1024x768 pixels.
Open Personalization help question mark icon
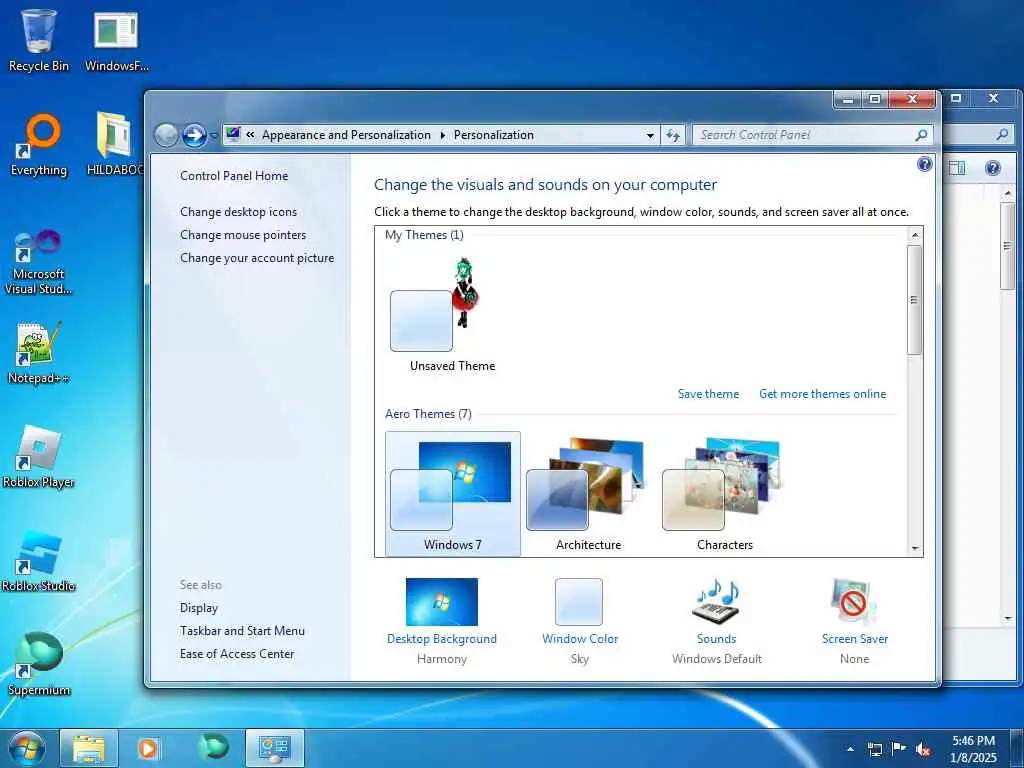(924, 164)
